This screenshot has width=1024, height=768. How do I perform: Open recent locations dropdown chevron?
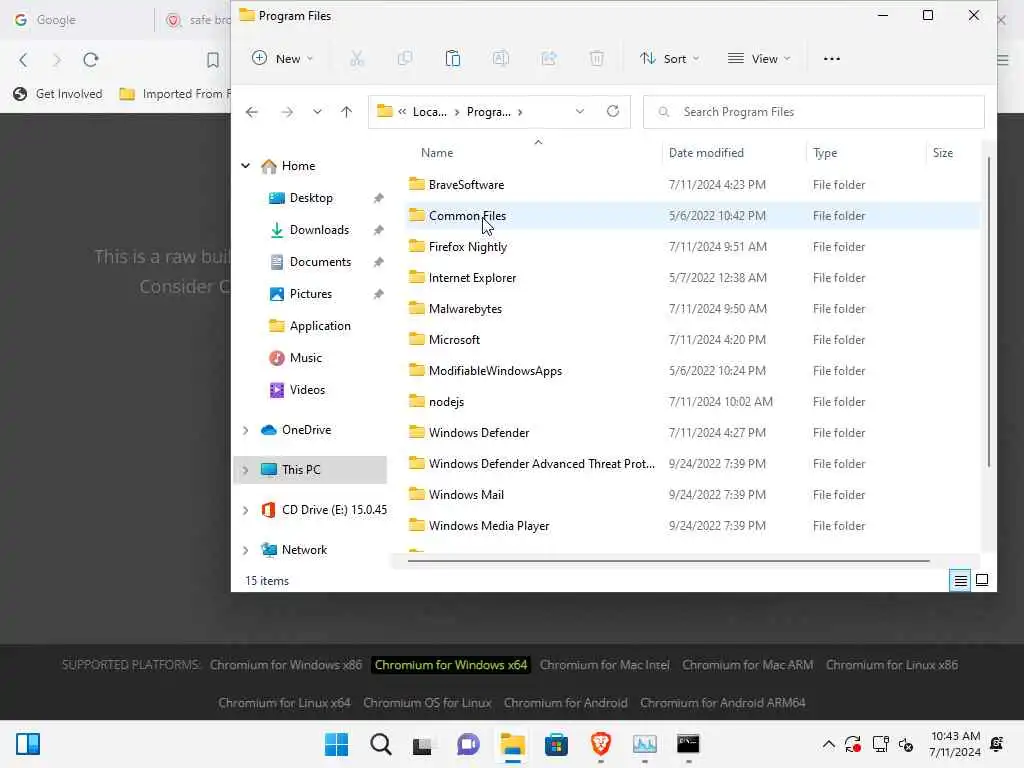tap(317, 112)
